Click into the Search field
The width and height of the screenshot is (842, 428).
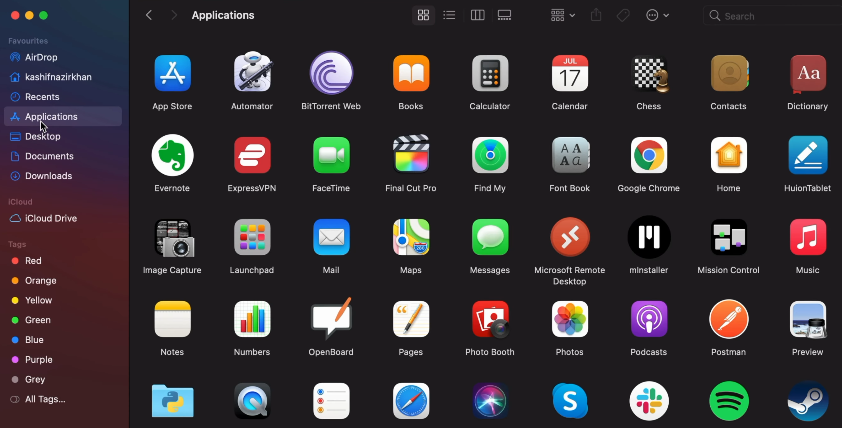click(773, 16)
